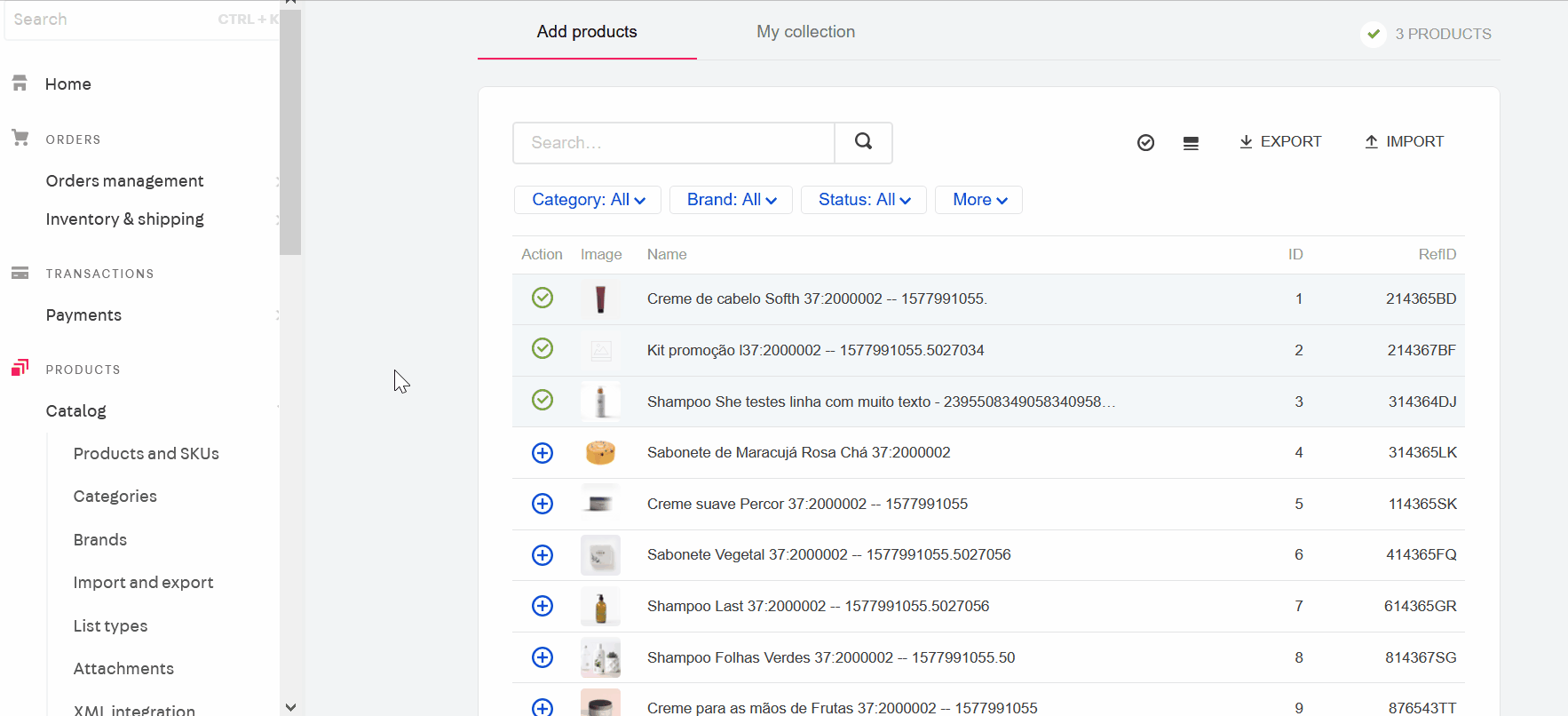This screenshot has height=716, width=1568.
Task: Click the IMPORT button
Action: [1404, 142]
